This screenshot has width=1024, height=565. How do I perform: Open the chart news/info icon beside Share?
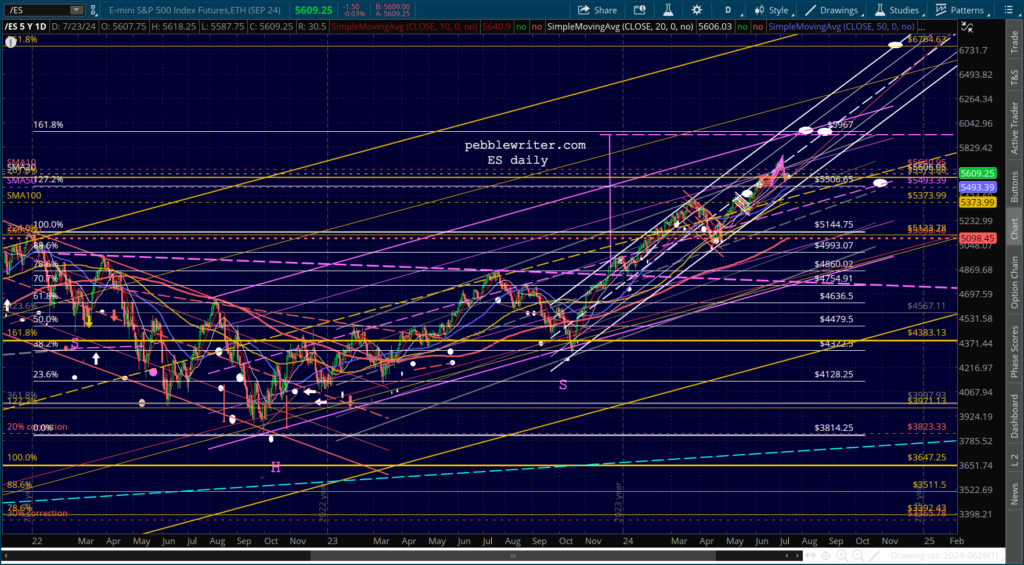pyautogui.click(x=639, y=10)
